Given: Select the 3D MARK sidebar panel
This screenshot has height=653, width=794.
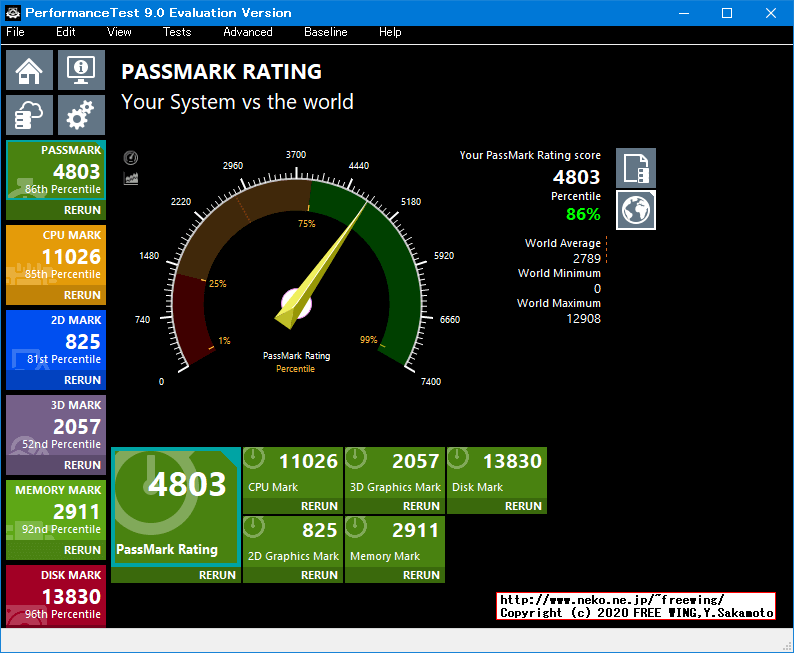Looking at the screenshot, I should coord(55,426).
